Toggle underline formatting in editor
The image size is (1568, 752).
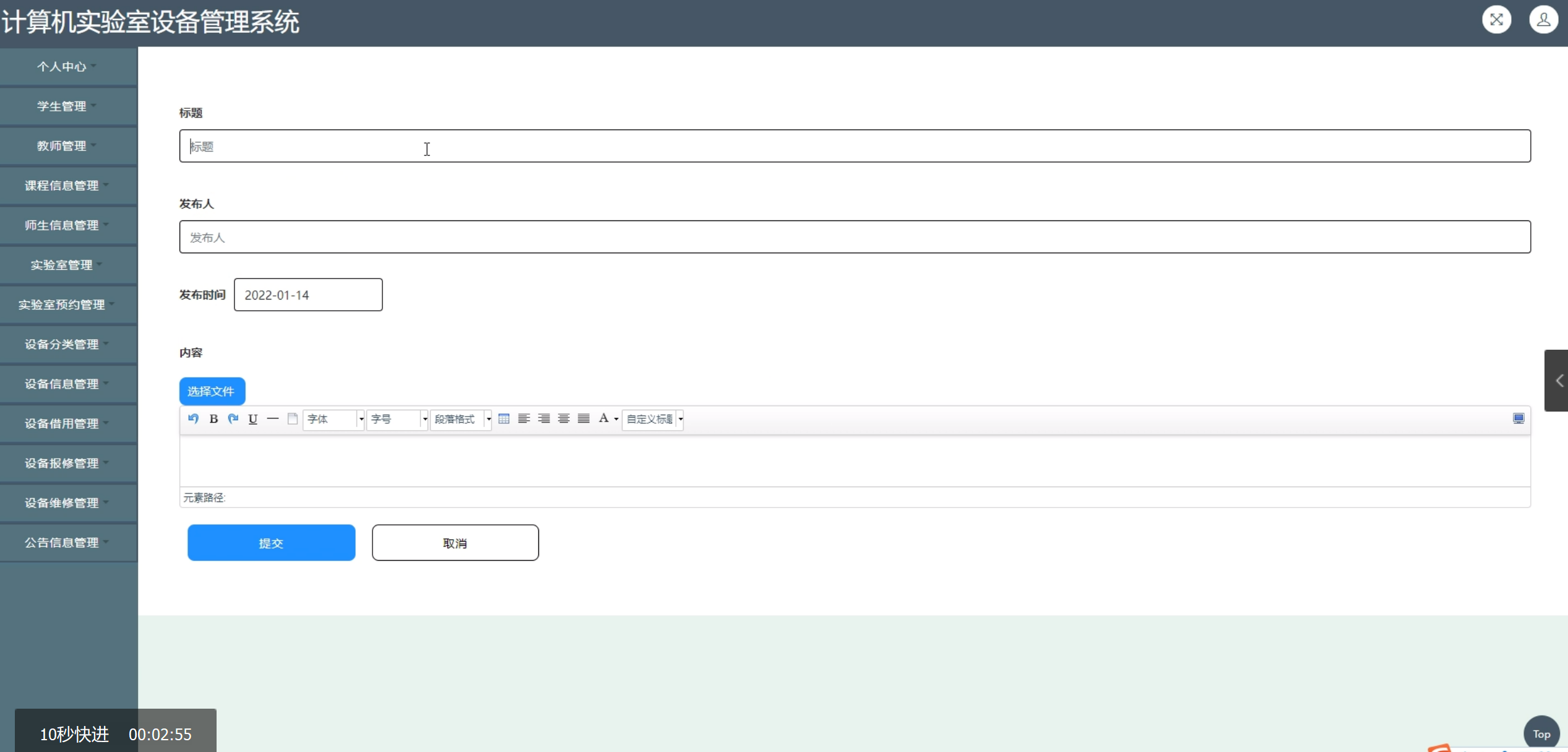pos(252,419)
